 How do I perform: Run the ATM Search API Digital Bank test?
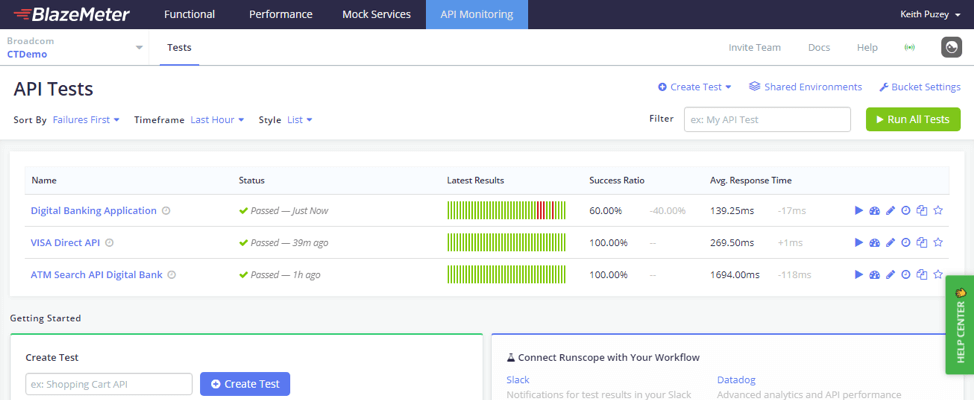tap(859, 275)
